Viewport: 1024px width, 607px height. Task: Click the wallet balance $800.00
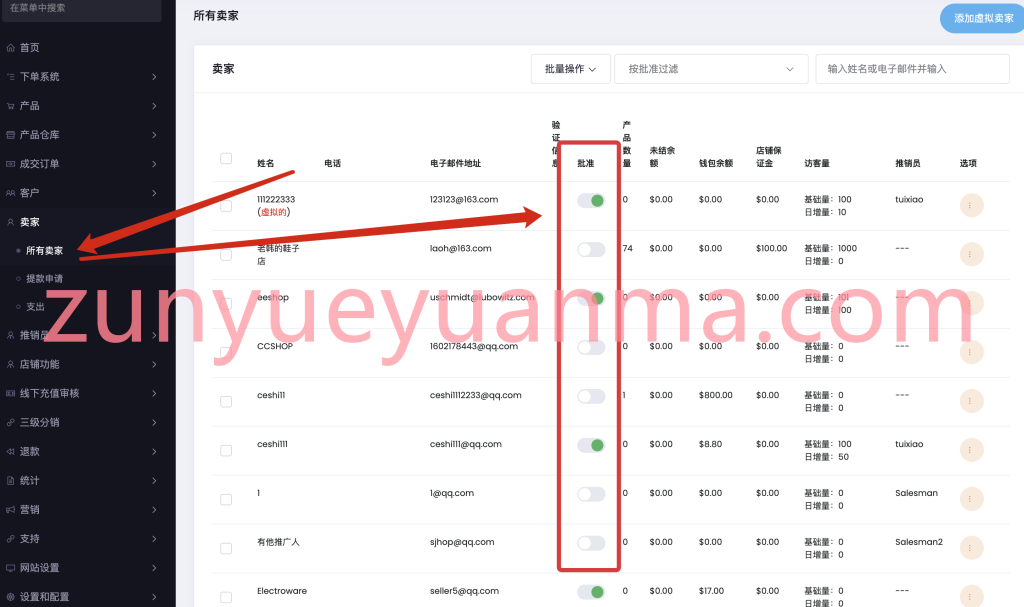[716, 395]
